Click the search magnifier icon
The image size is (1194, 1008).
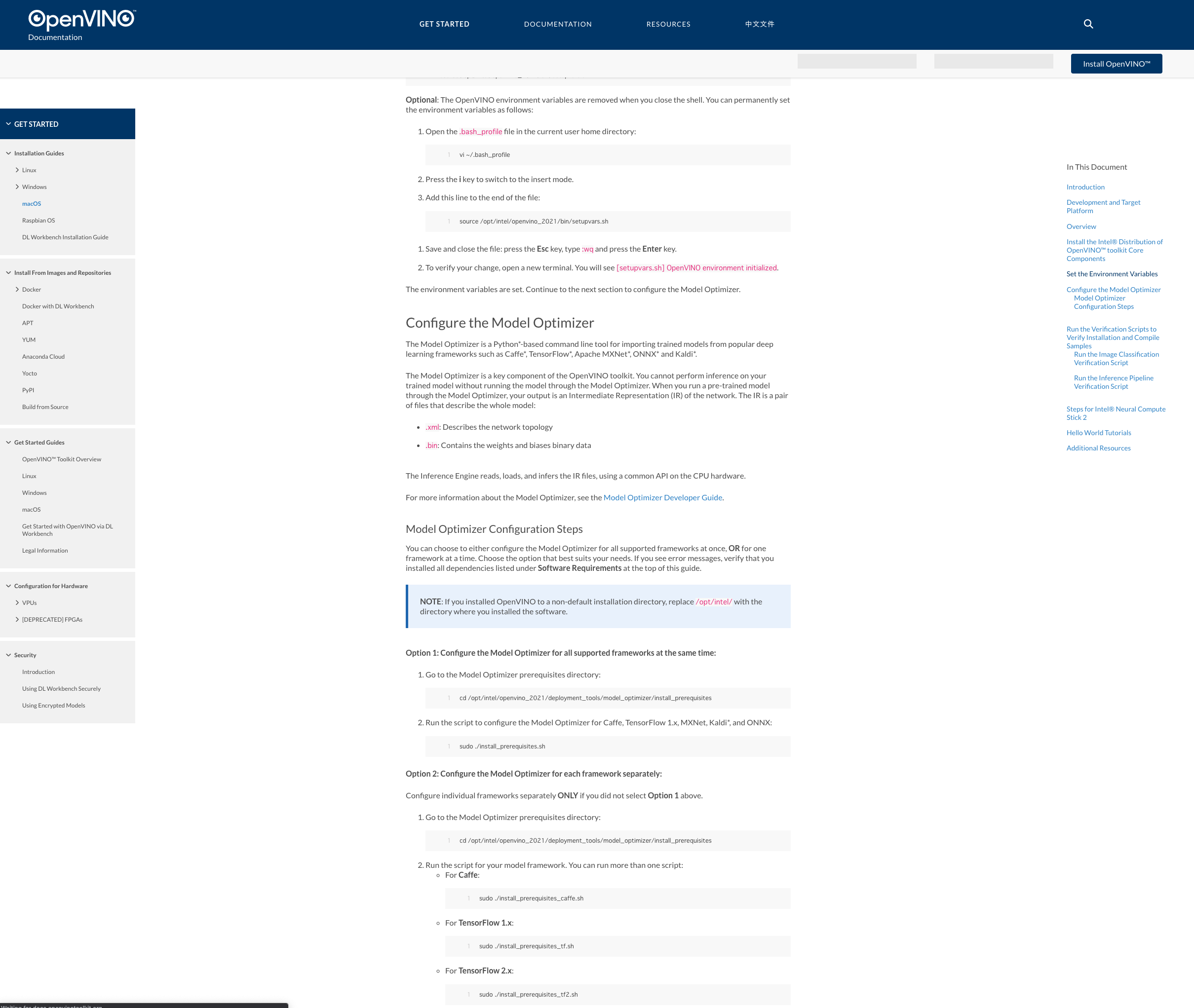[1088, 24]
